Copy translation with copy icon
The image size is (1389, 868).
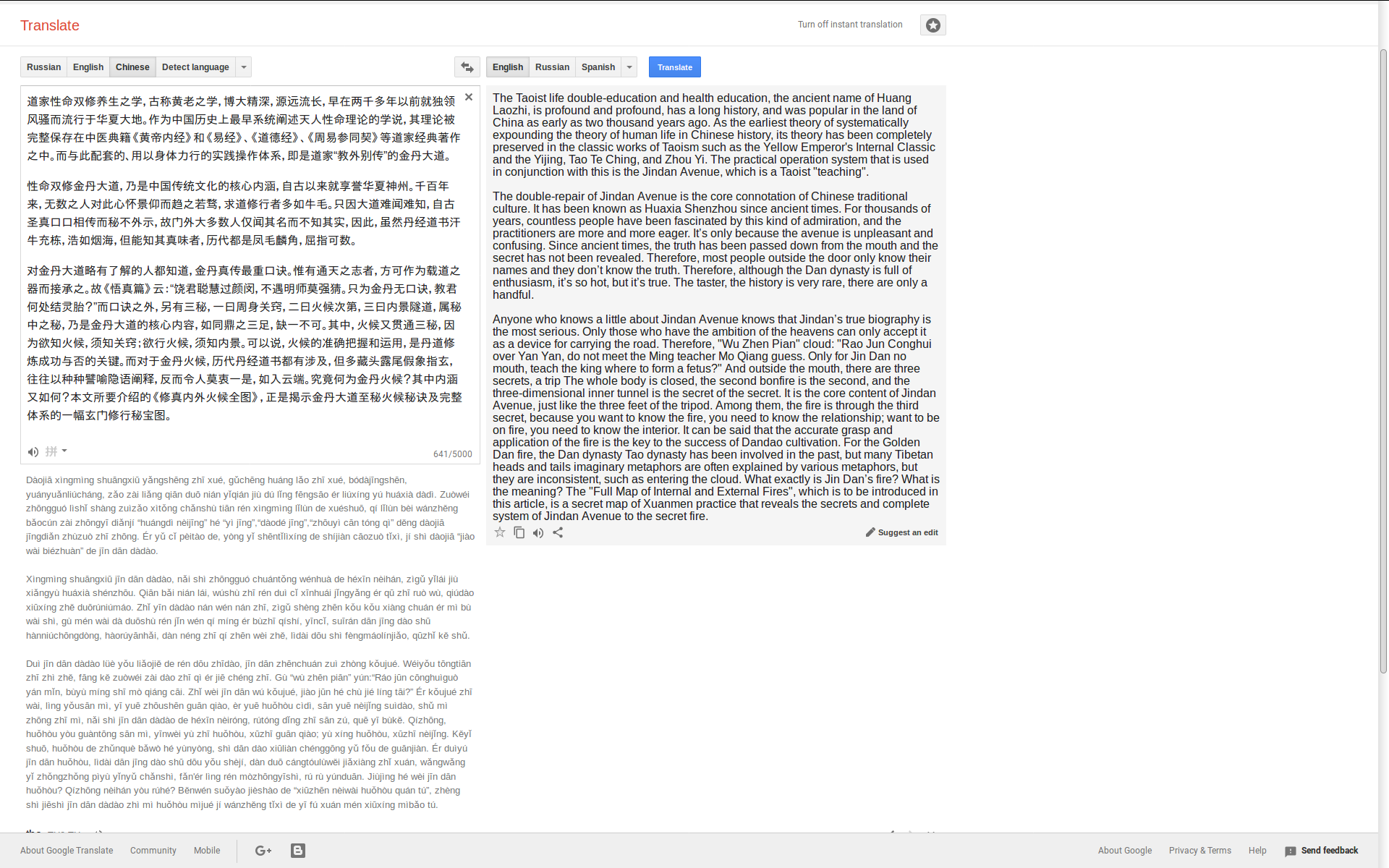(519, 532)
